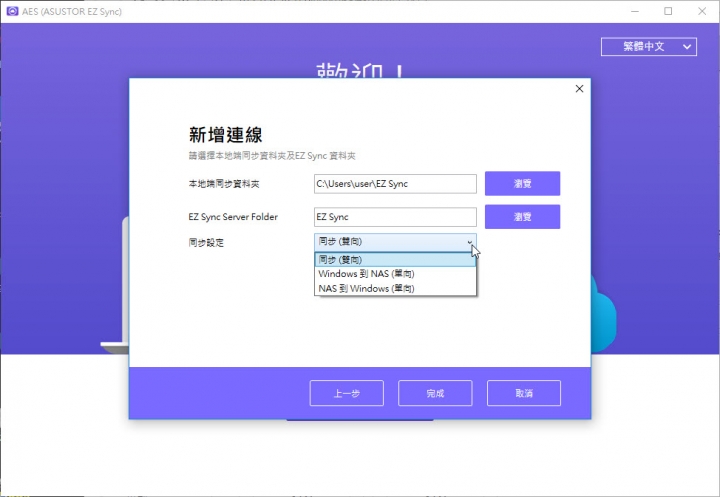Open the 繁體中文 language dropdown
Image resolution: width=720 pixels, height=497 pixels.
648,46
